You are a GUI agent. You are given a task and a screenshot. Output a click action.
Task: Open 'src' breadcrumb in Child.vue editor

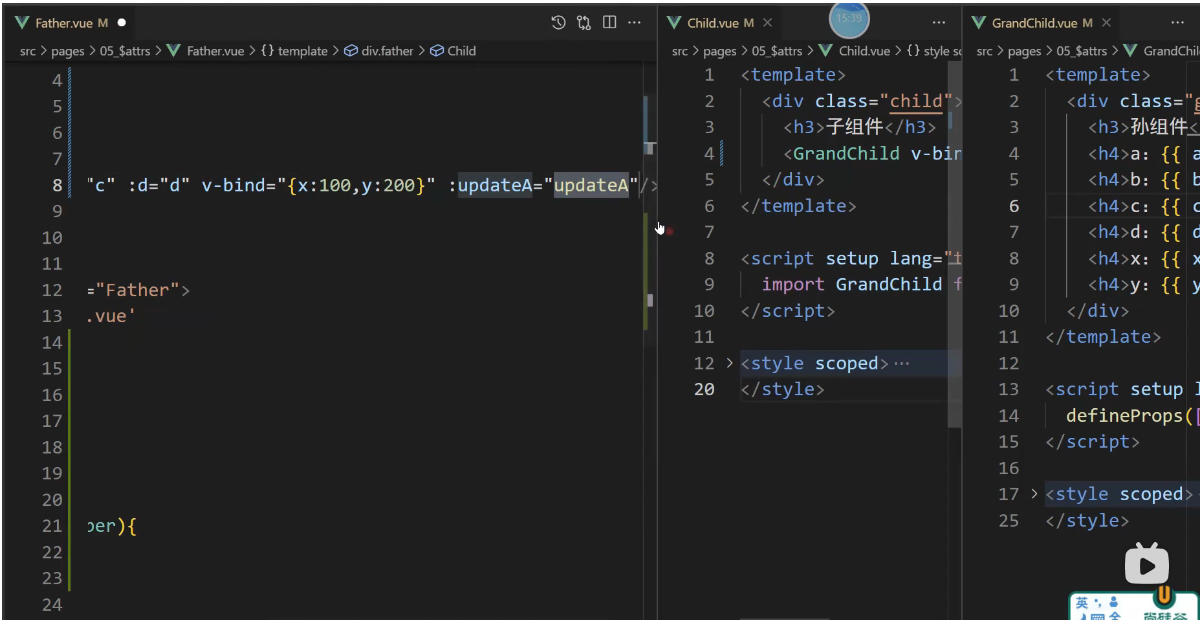680,50
